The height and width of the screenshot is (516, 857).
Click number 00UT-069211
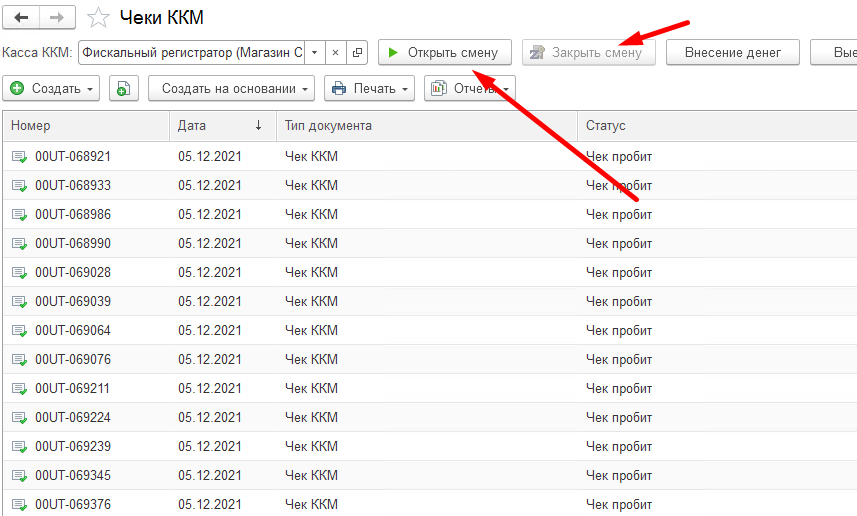73,388
